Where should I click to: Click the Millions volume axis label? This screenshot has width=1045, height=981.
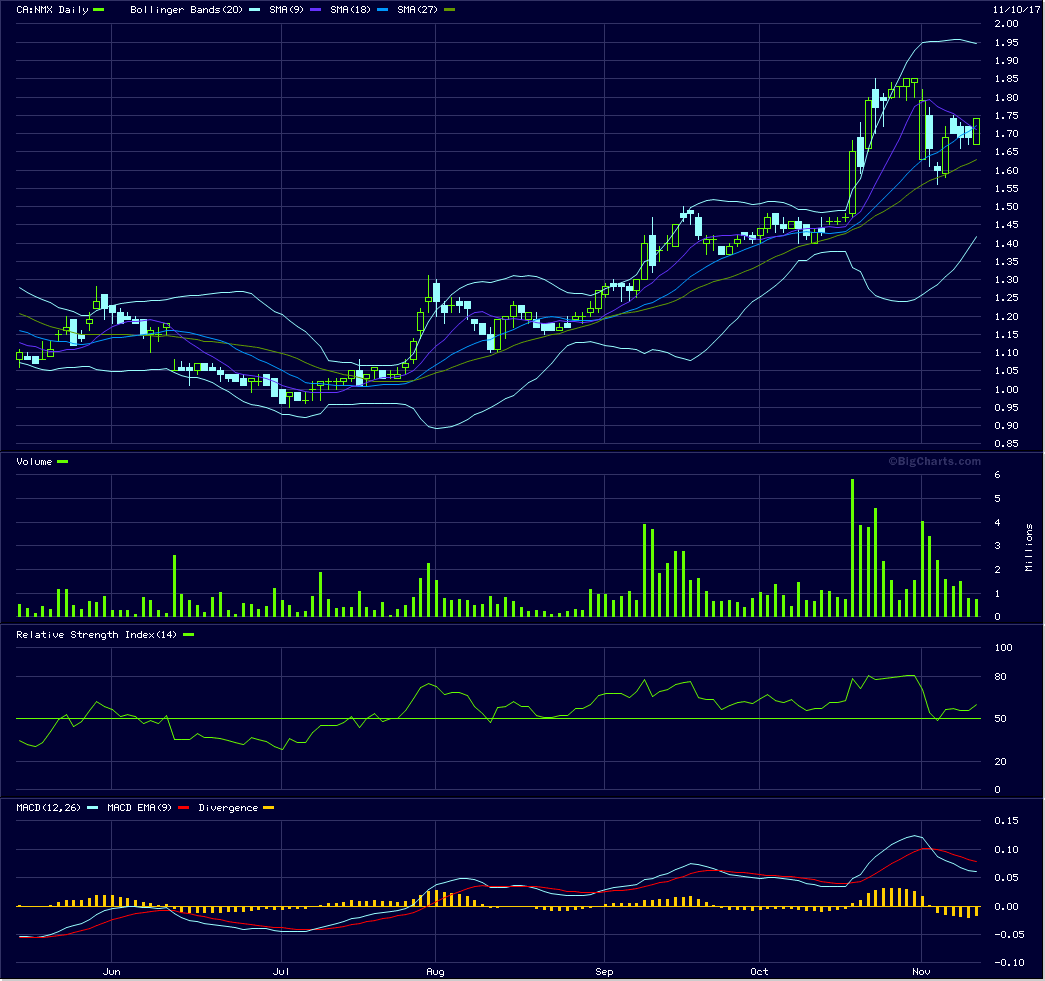[1028, 547]
